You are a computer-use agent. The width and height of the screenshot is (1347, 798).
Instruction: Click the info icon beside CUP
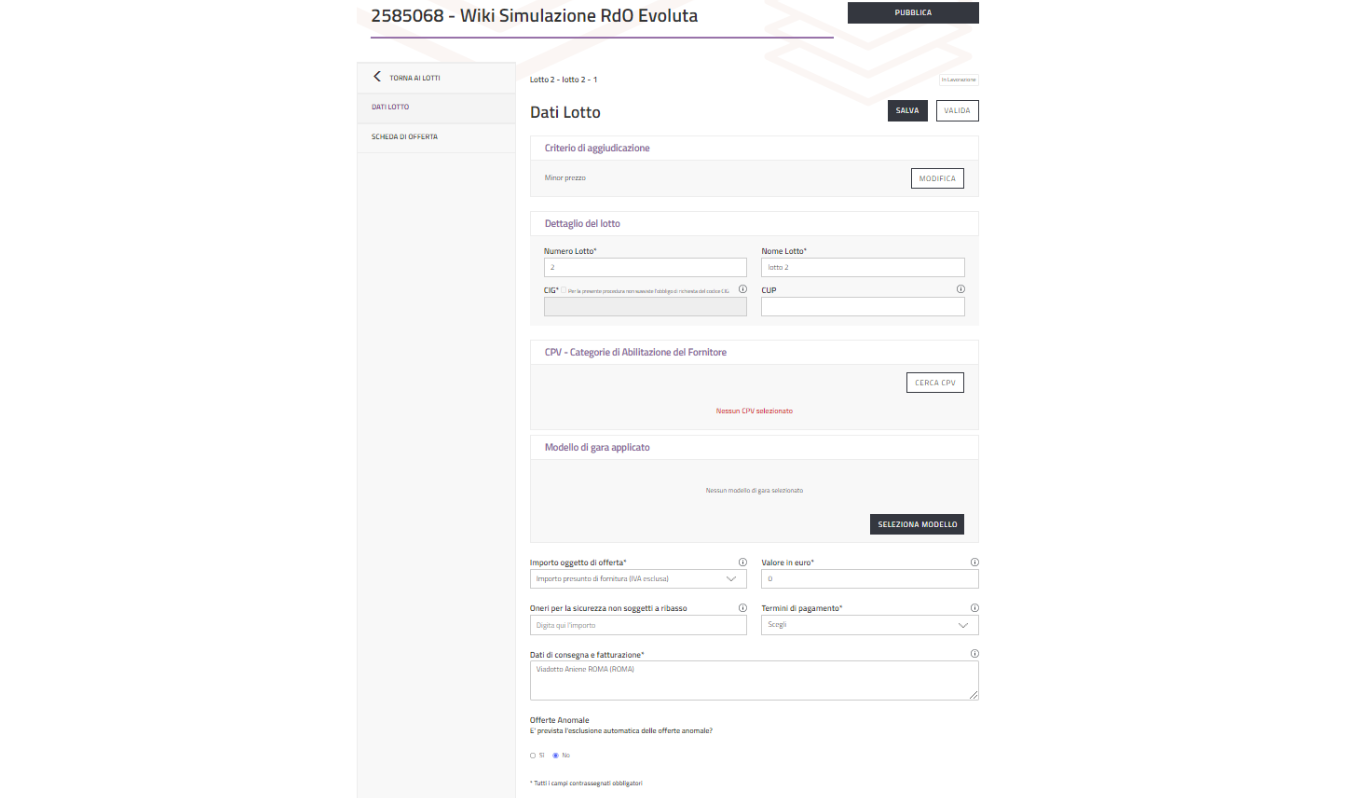click(x=960, y=289)
